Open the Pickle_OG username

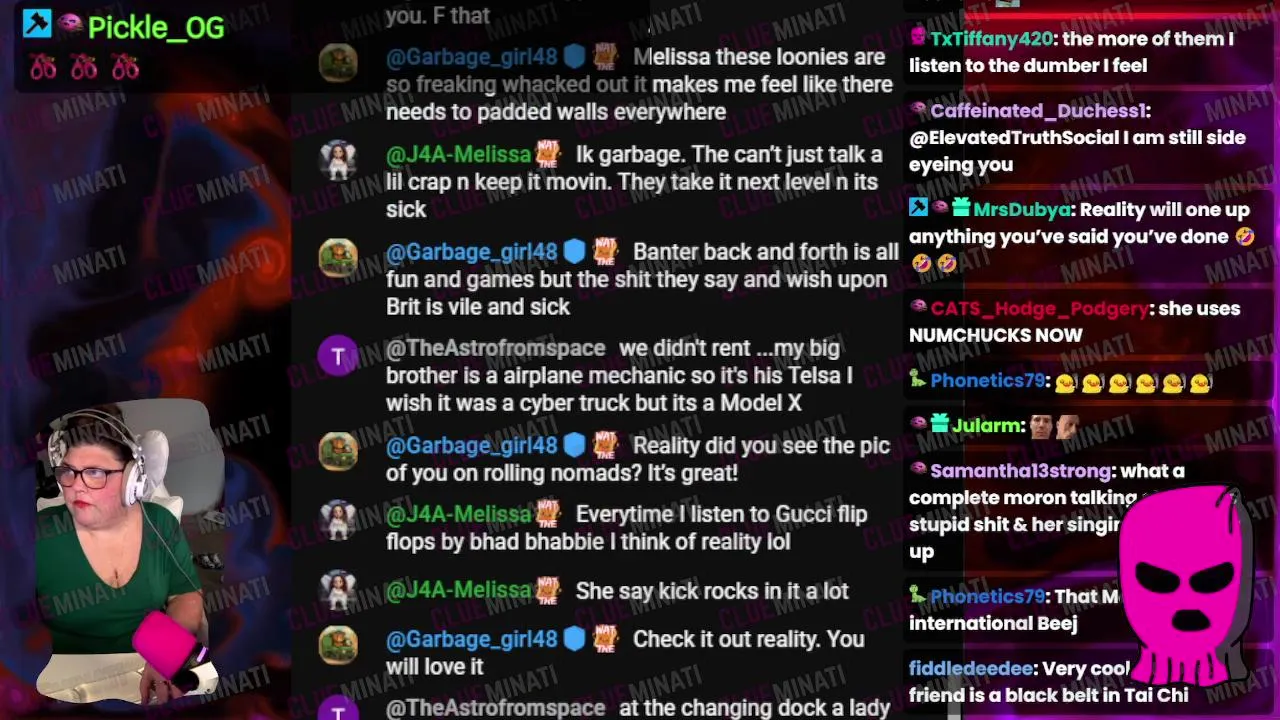156,27
